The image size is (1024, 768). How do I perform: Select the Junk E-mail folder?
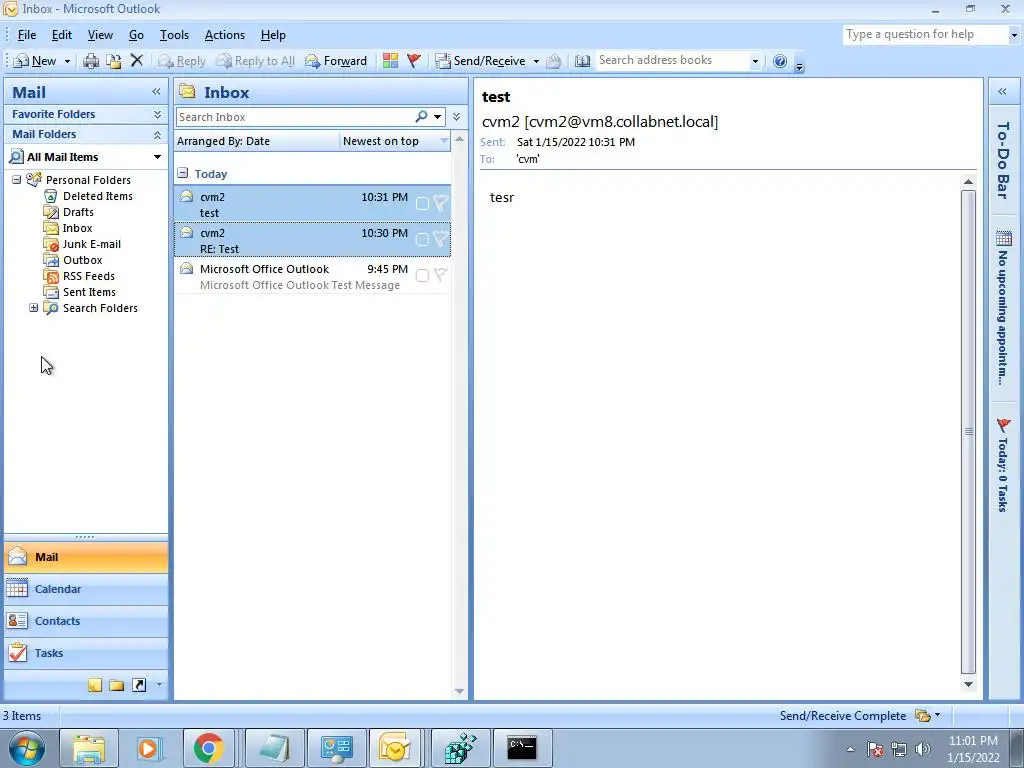tap(82, 244)
